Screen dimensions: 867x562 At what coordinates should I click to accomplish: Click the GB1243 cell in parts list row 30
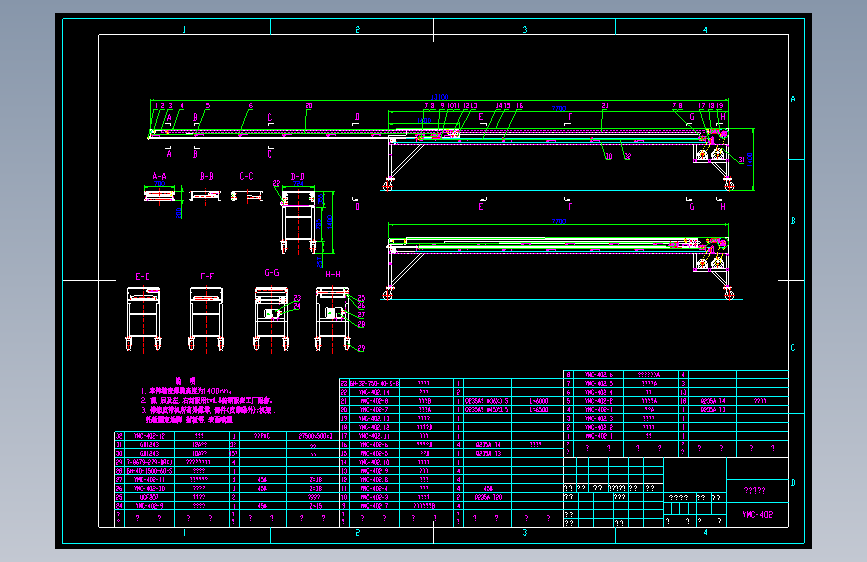(149, 454)
